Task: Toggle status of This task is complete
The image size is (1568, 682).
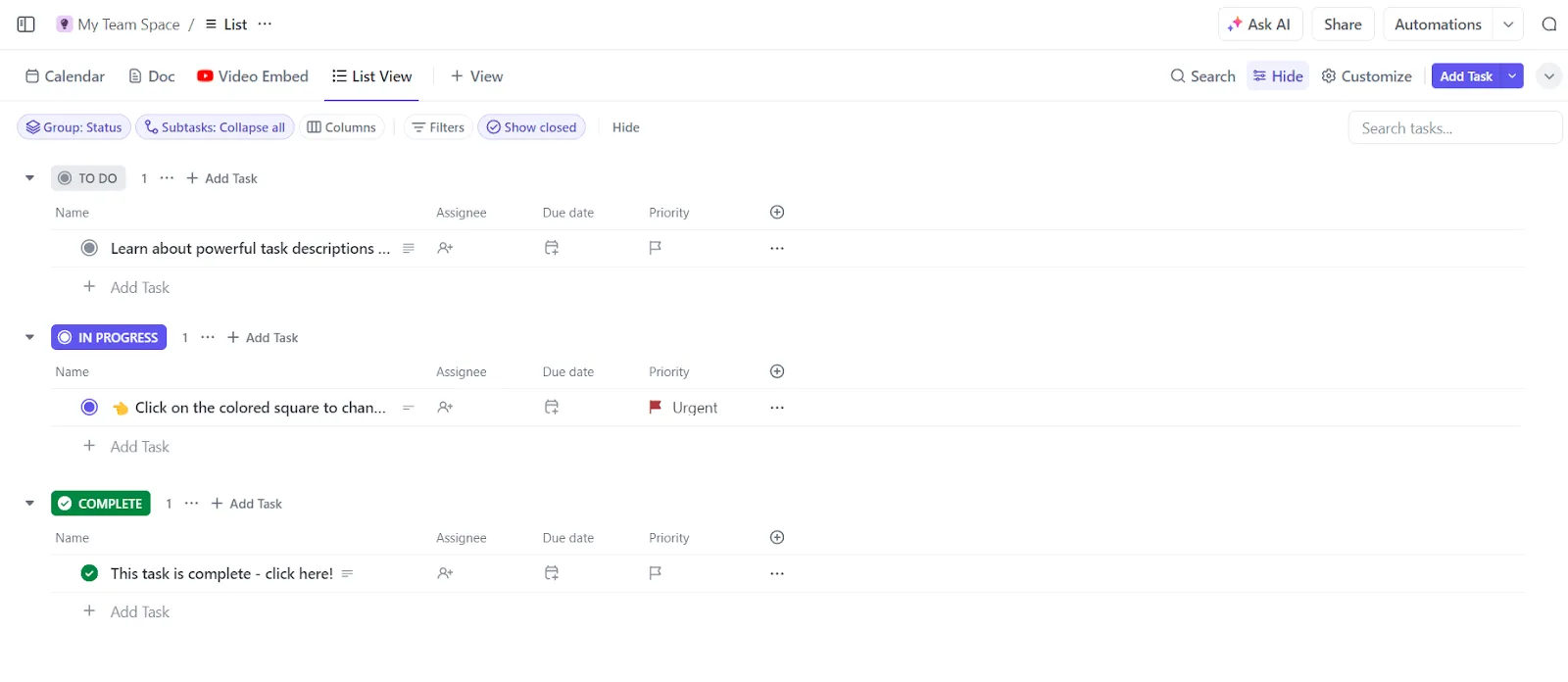Action: pyautogui.click(x=89, y=573)
